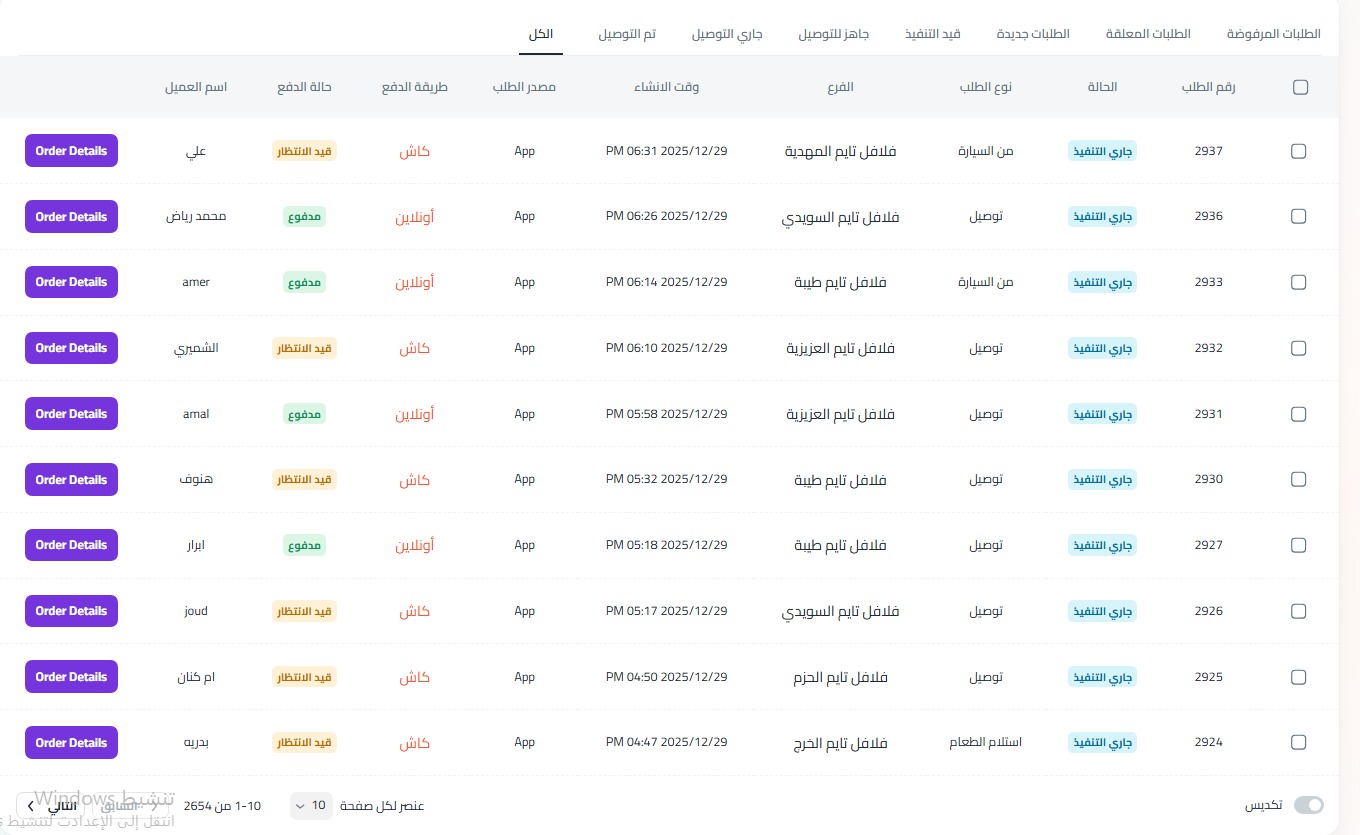This screenshot has height=835, width=1360.
Task: Click the مدفوع payment badge for amal
Action: pyautogui.click(x=304, y=414)
